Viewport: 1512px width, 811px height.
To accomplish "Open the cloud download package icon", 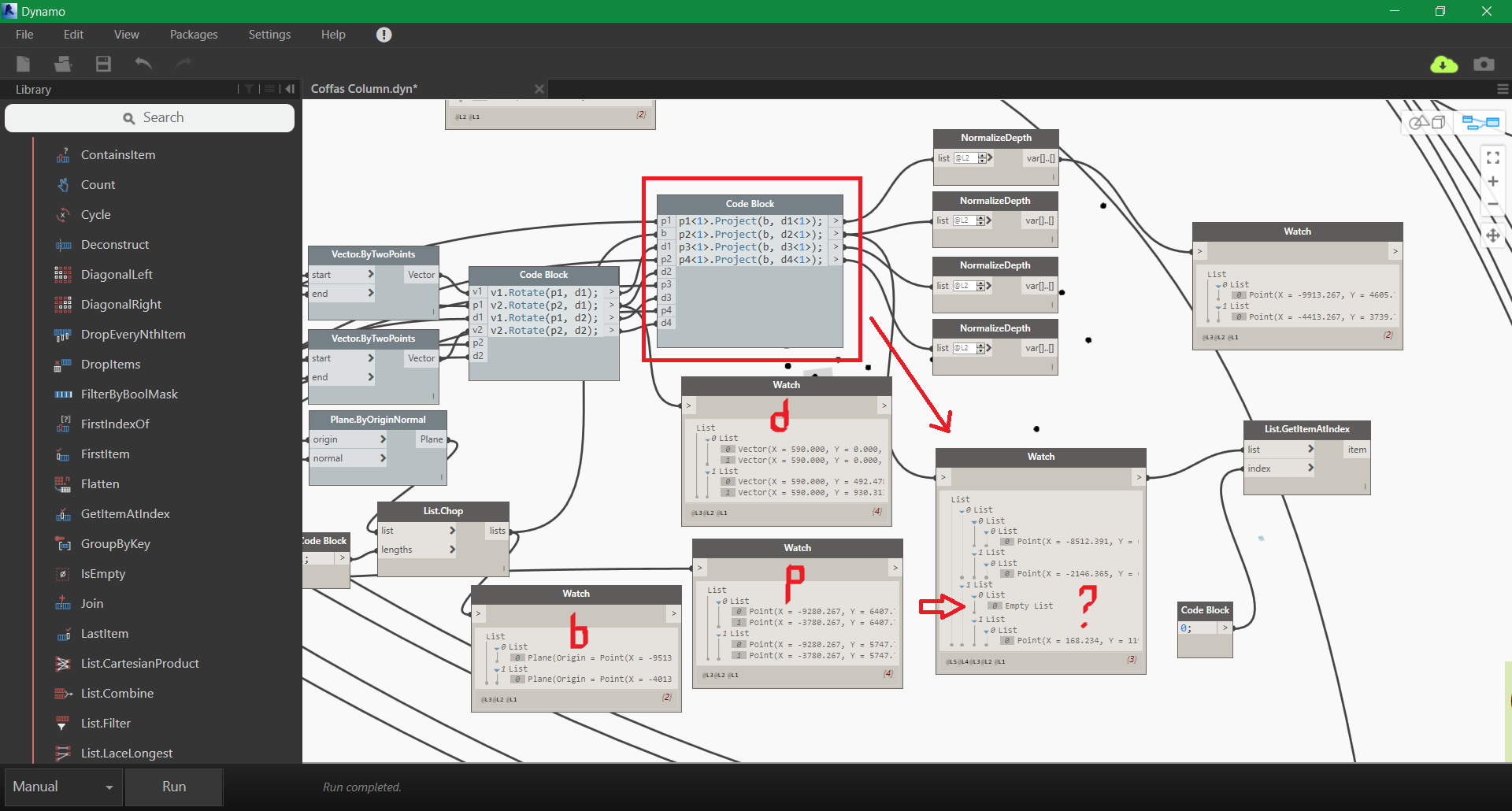I will (1443, 65).
